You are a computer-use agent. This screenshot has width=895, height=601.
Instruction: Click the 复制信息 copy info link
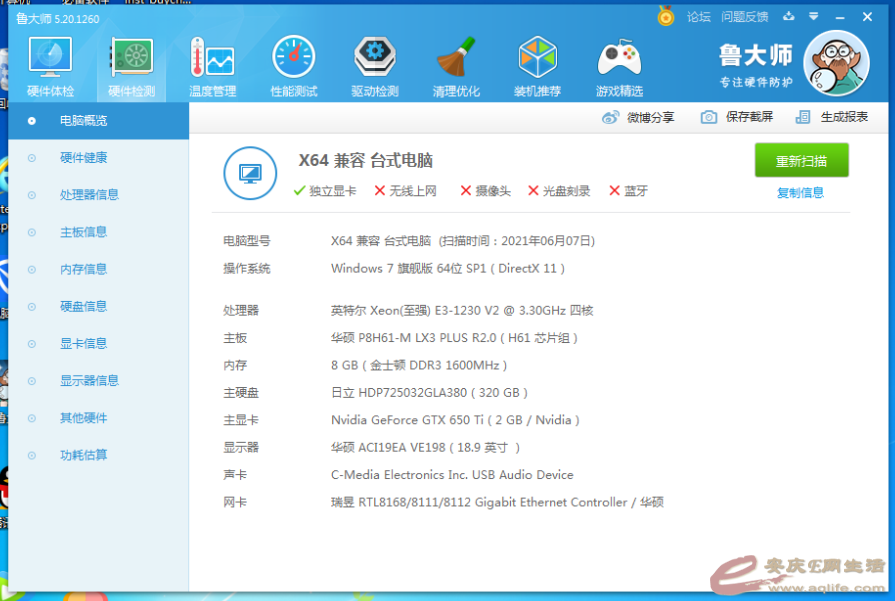point(801,193)
